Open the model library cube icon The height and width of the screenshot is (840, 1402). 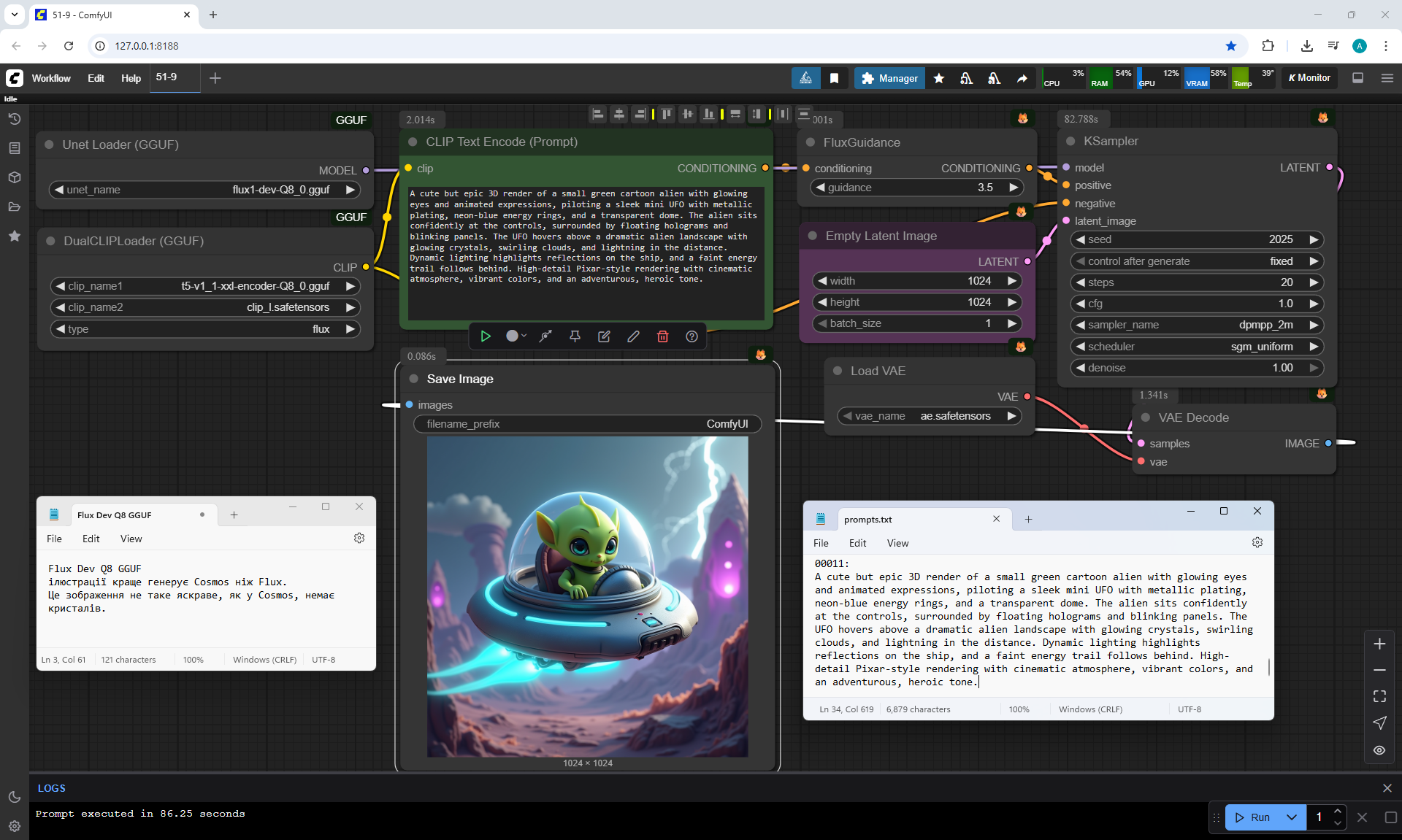14,177
